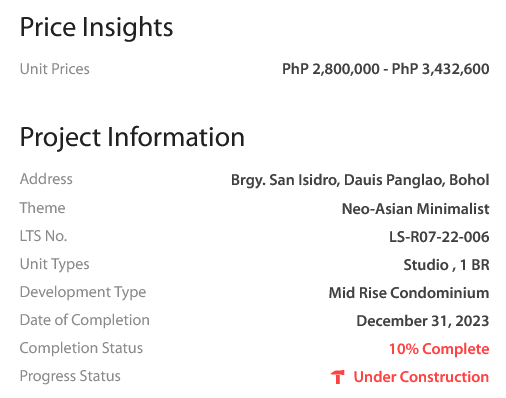Select the Brgy. San Isidro address text
The image size is (506, 398).
pyautogui.click(x=360, y=180)
